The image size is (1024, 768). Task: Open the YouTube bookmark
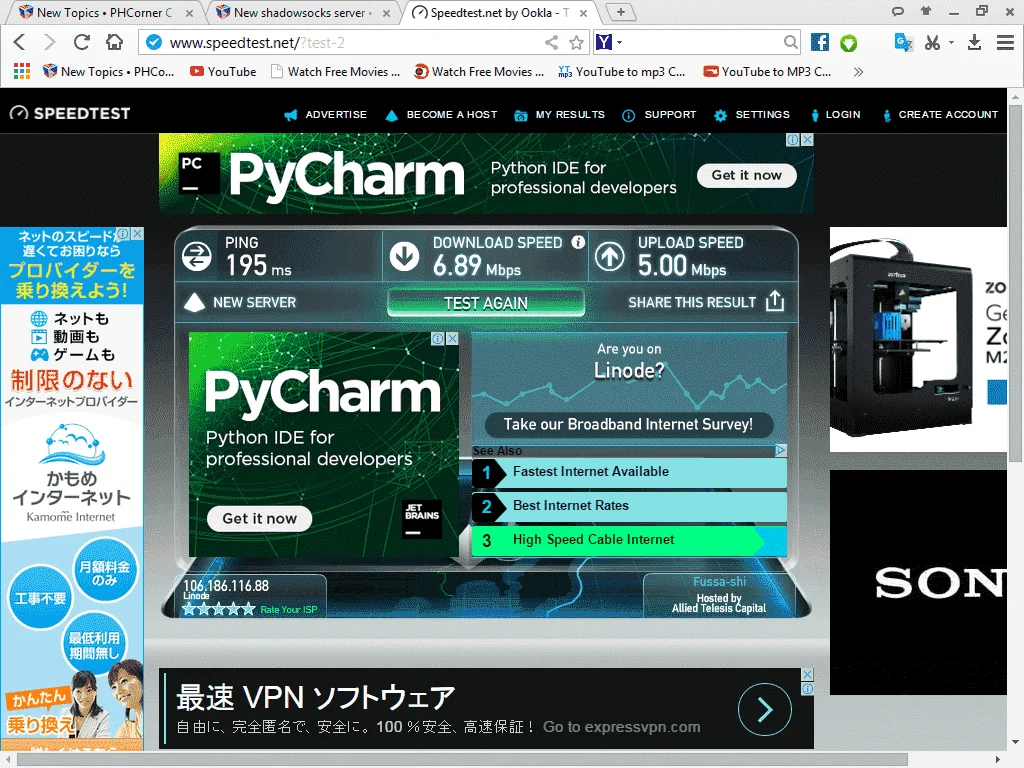(x=223, y=72)
